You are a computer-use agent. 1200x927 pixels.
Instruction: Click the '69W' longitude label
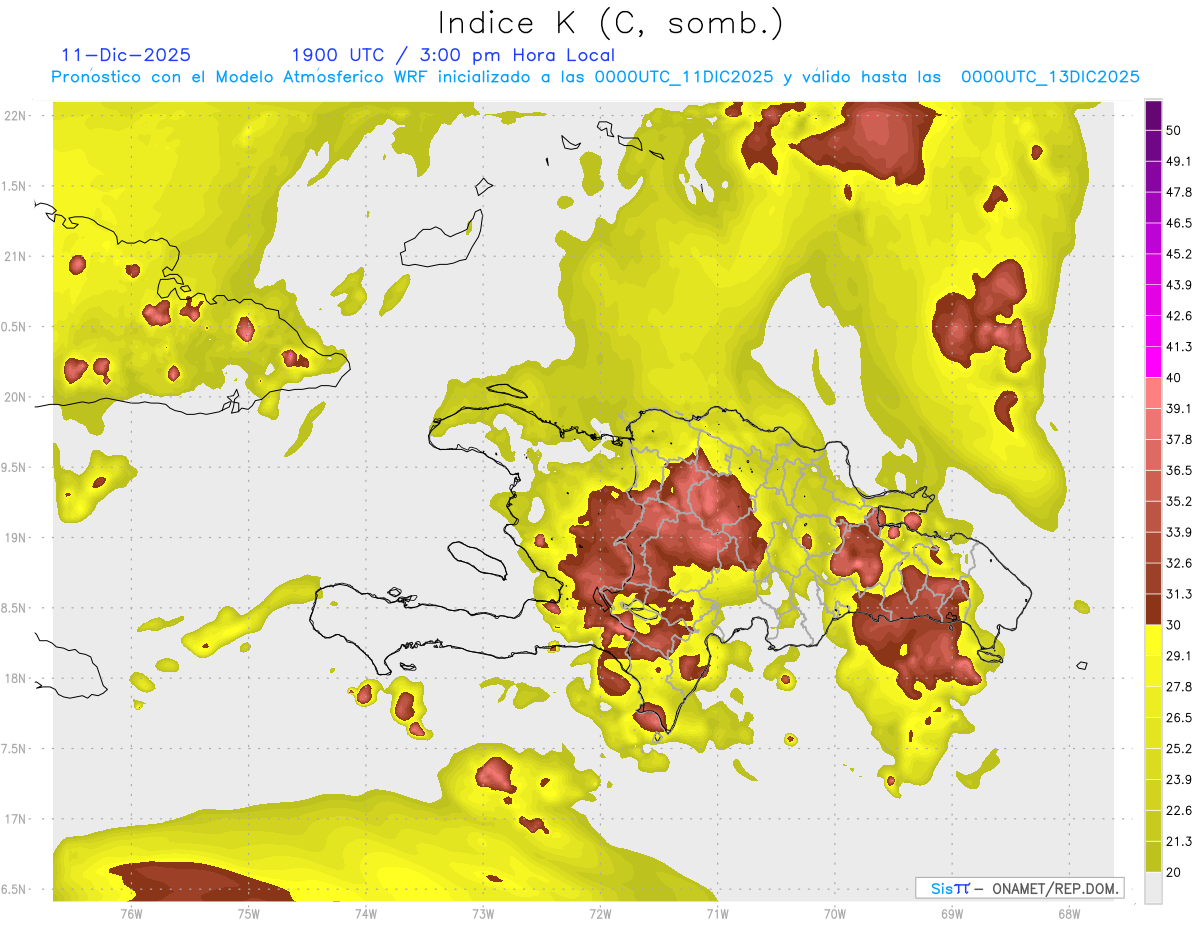coord(952,914)
